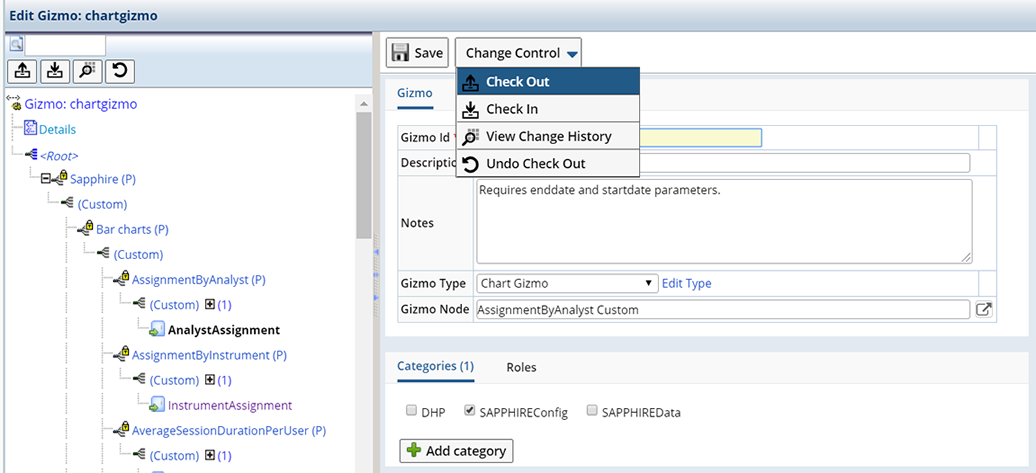Click the check-in icon in the left panel toolbar
The width and height of the screenshot is (1036, 473).
pos(55,71)
